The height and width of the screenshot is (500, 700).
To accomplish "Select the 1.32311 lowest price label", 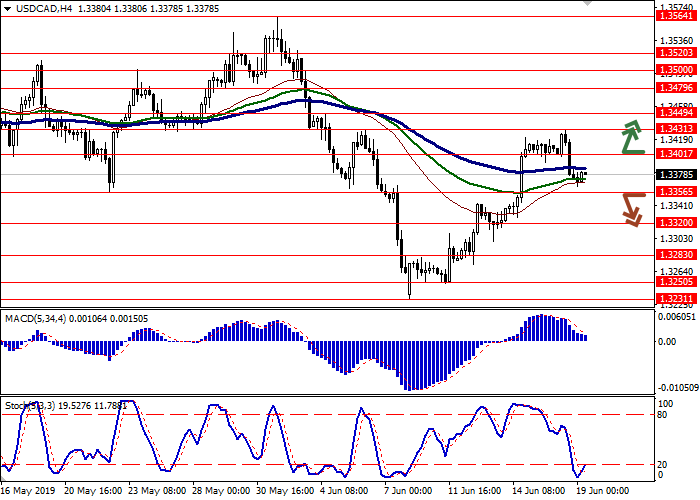I will coord(671,298).
